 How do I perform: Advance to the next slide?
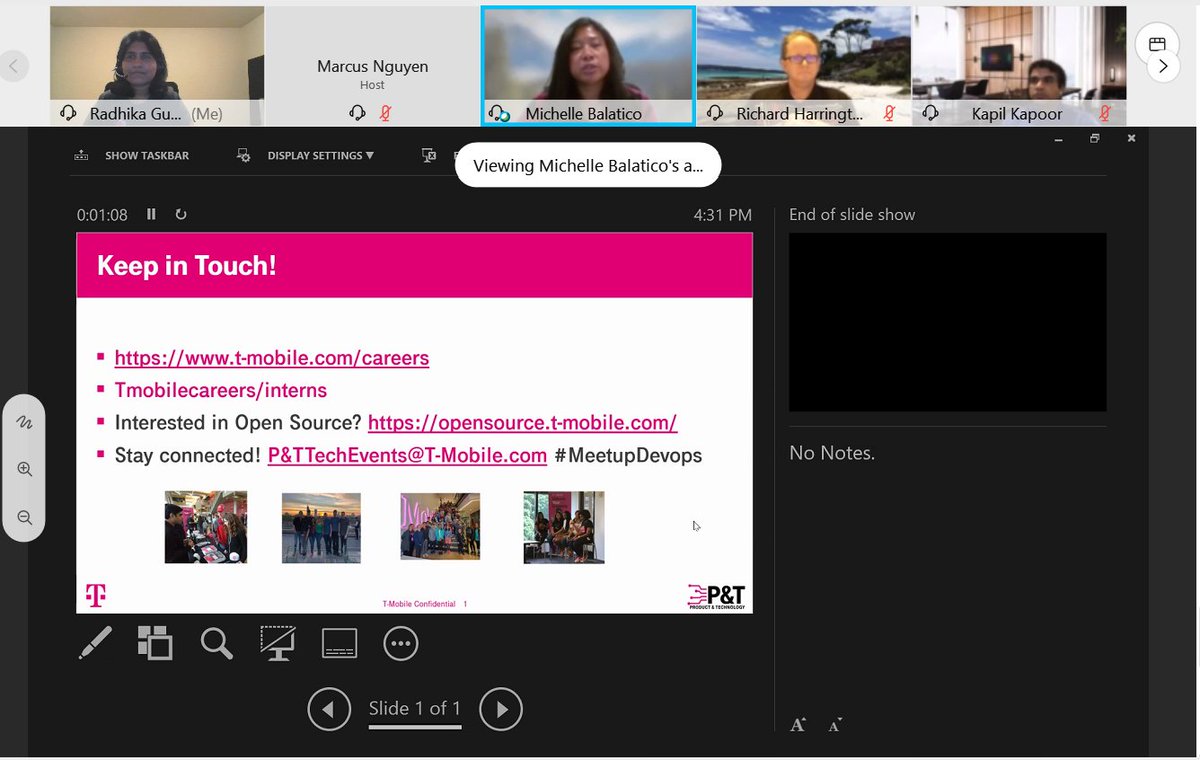coord(501,709)
